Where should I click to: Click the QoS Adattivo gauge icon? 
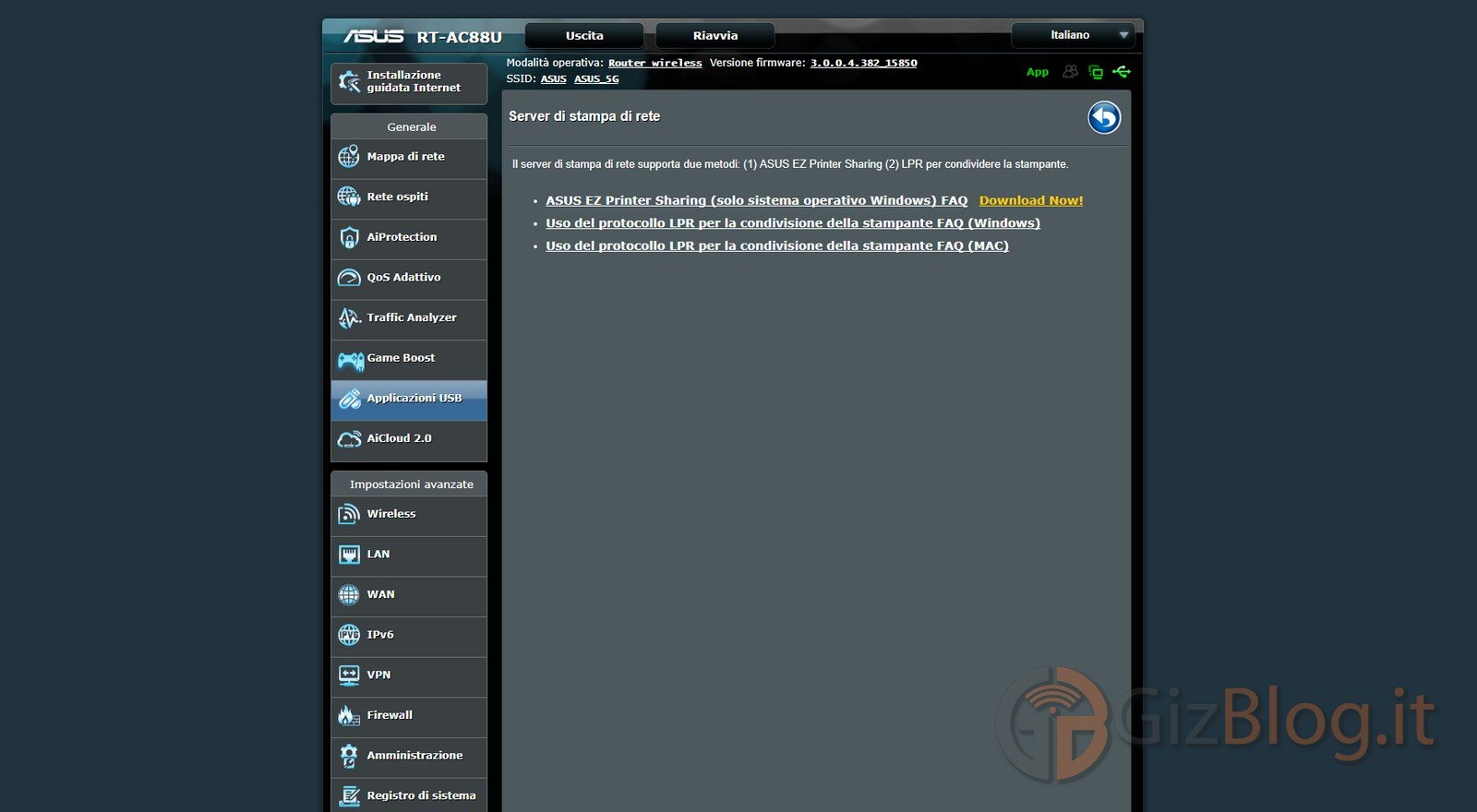349,277
